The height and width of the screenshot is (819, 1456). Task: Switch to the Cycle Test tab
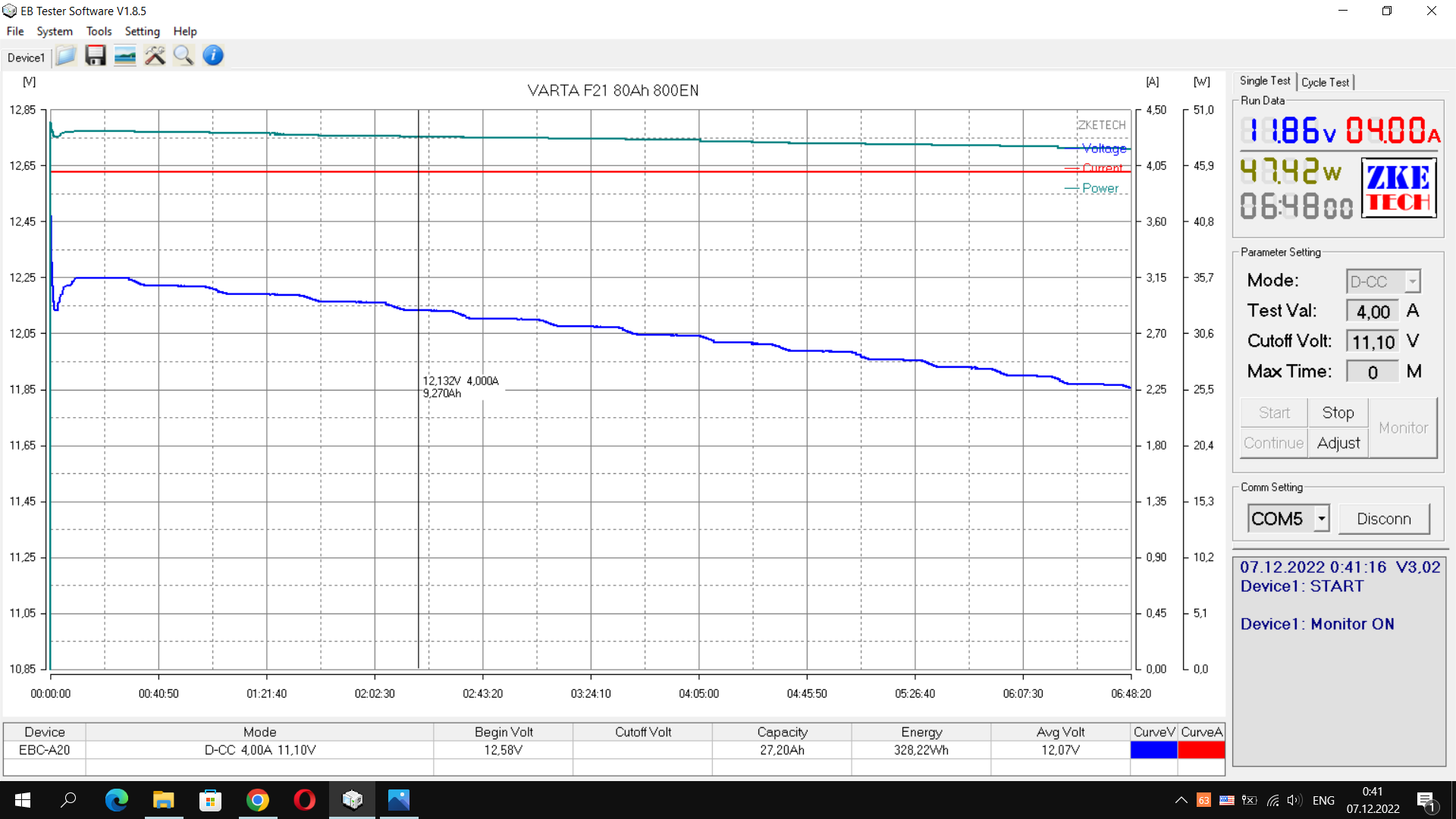[x=1325, y=82]
